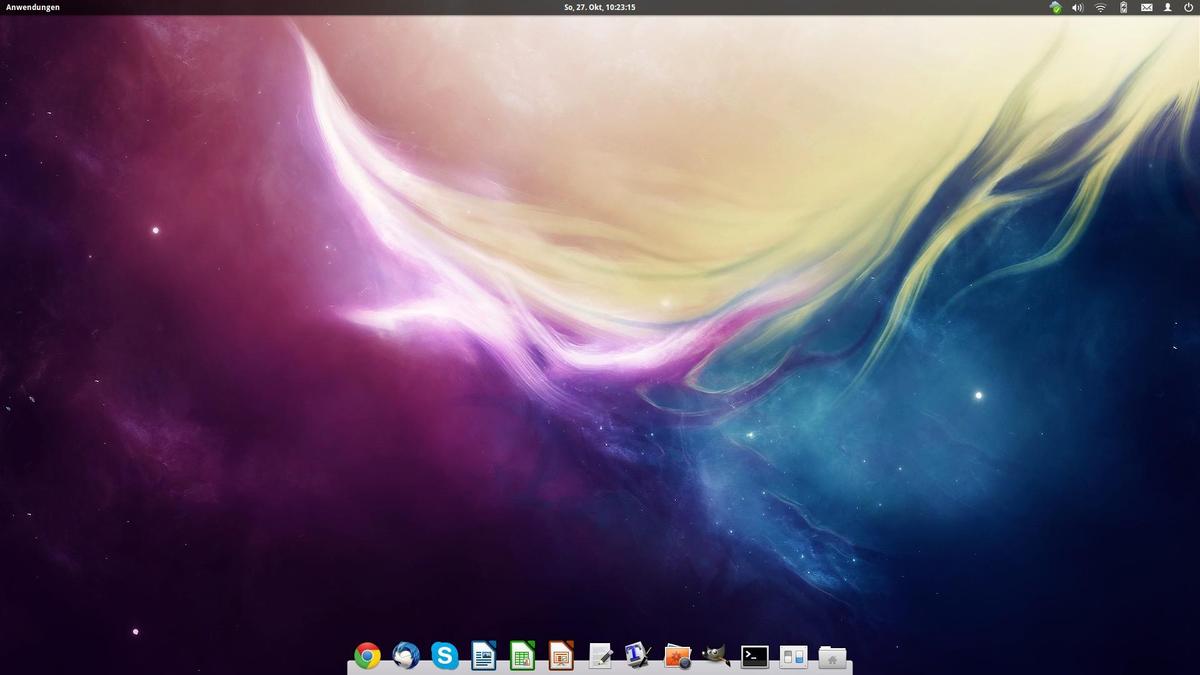The width and height of the screenshot is (1200, 675).
Task: Open LibreOffice Calc spreadsheet icon
Action: click(x=522, y=656)
